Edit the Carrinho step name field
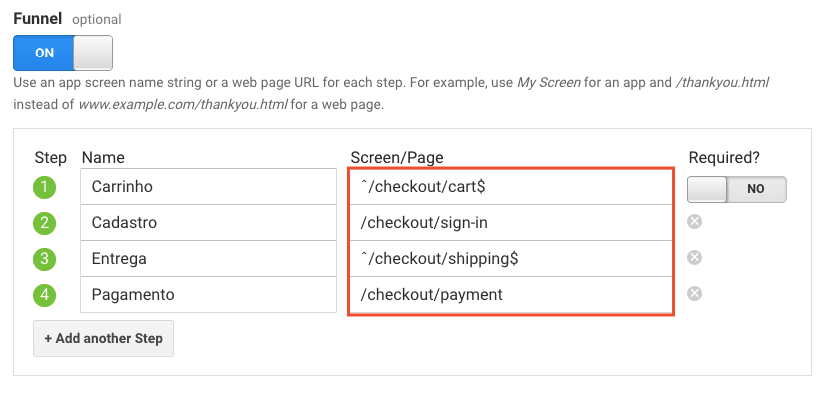Viewport: 827px width, 393px height. tap(208, 186)
